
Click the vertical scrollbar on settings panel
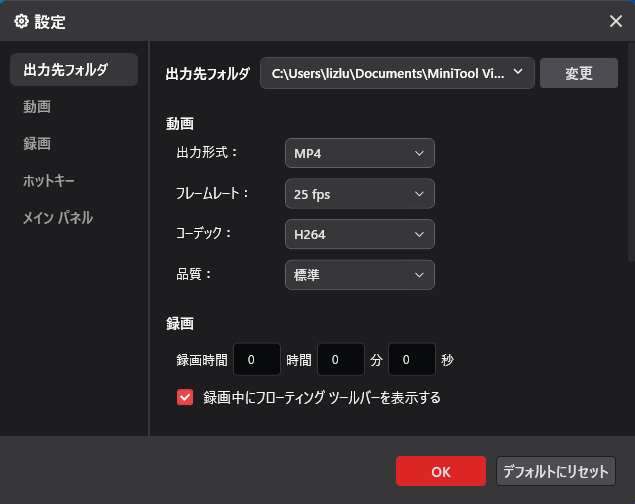pos(631,152)
